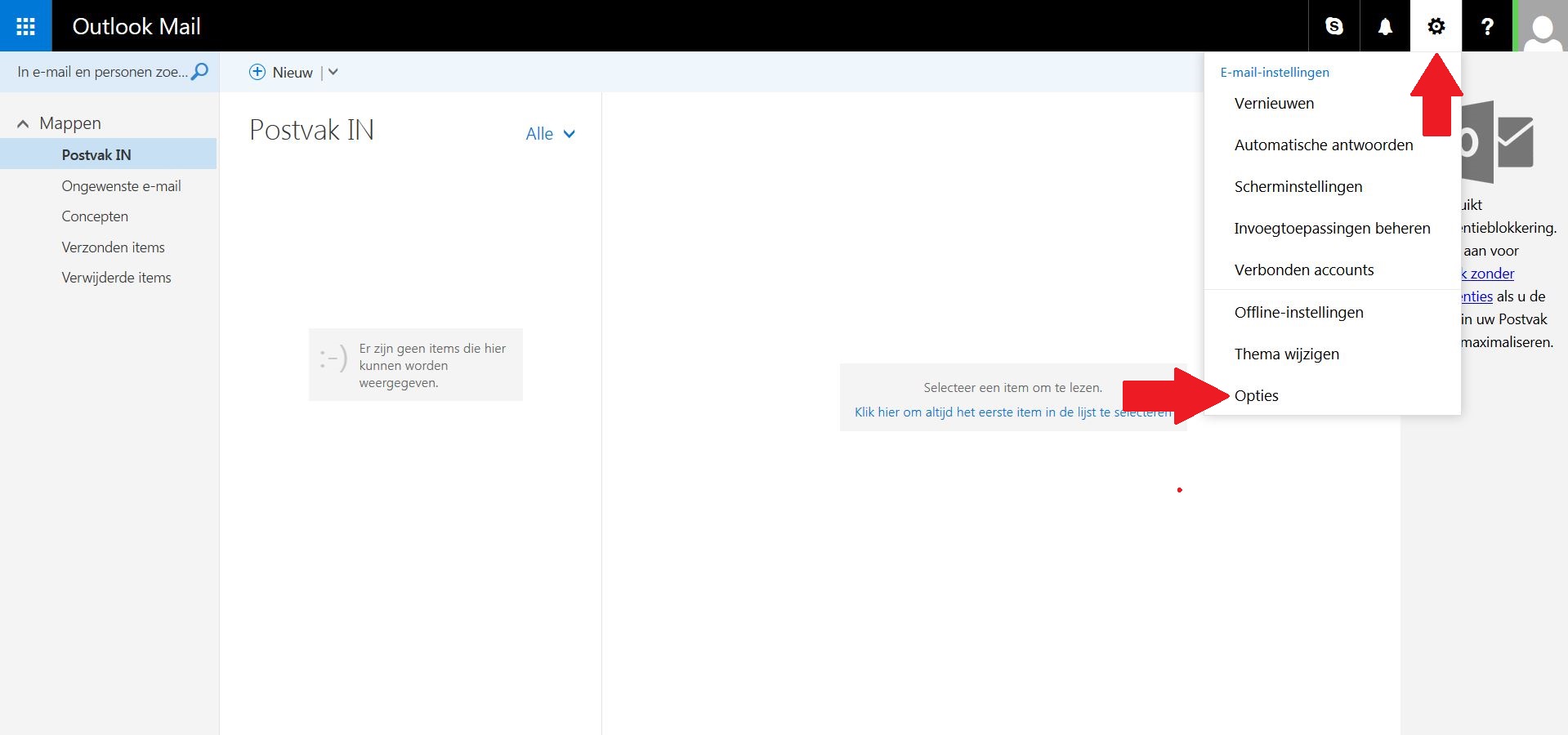Open Skype from the top bar
The height and width of the screenshot is (735, 1568).
(1333, 26)
